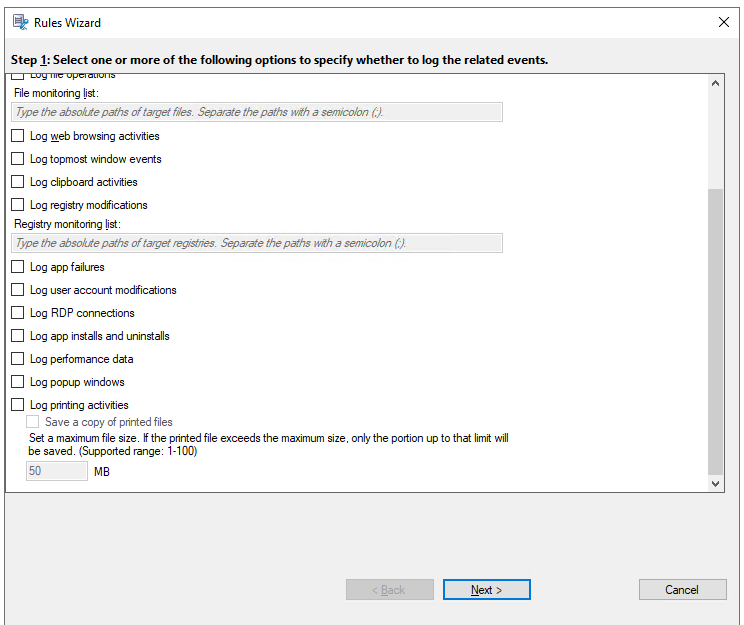This screenshot has height=625, width=744.
Task: Check Log topmost window events
Action: (x=18, y=159)
